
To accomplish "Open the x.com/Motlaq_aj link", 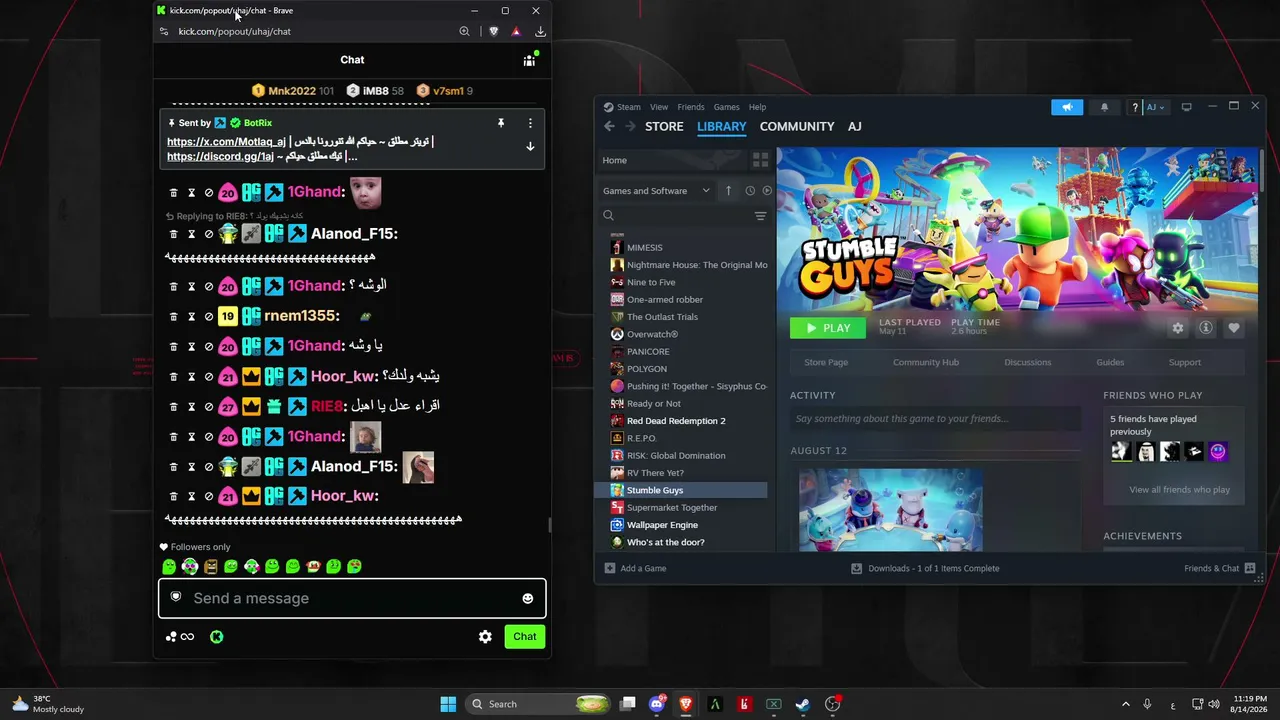I will [x=226, y=142].
